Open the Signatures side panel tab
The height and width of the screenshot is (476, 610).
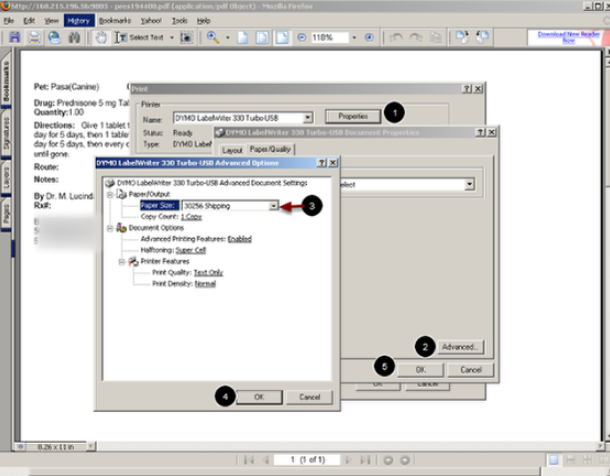6,133
